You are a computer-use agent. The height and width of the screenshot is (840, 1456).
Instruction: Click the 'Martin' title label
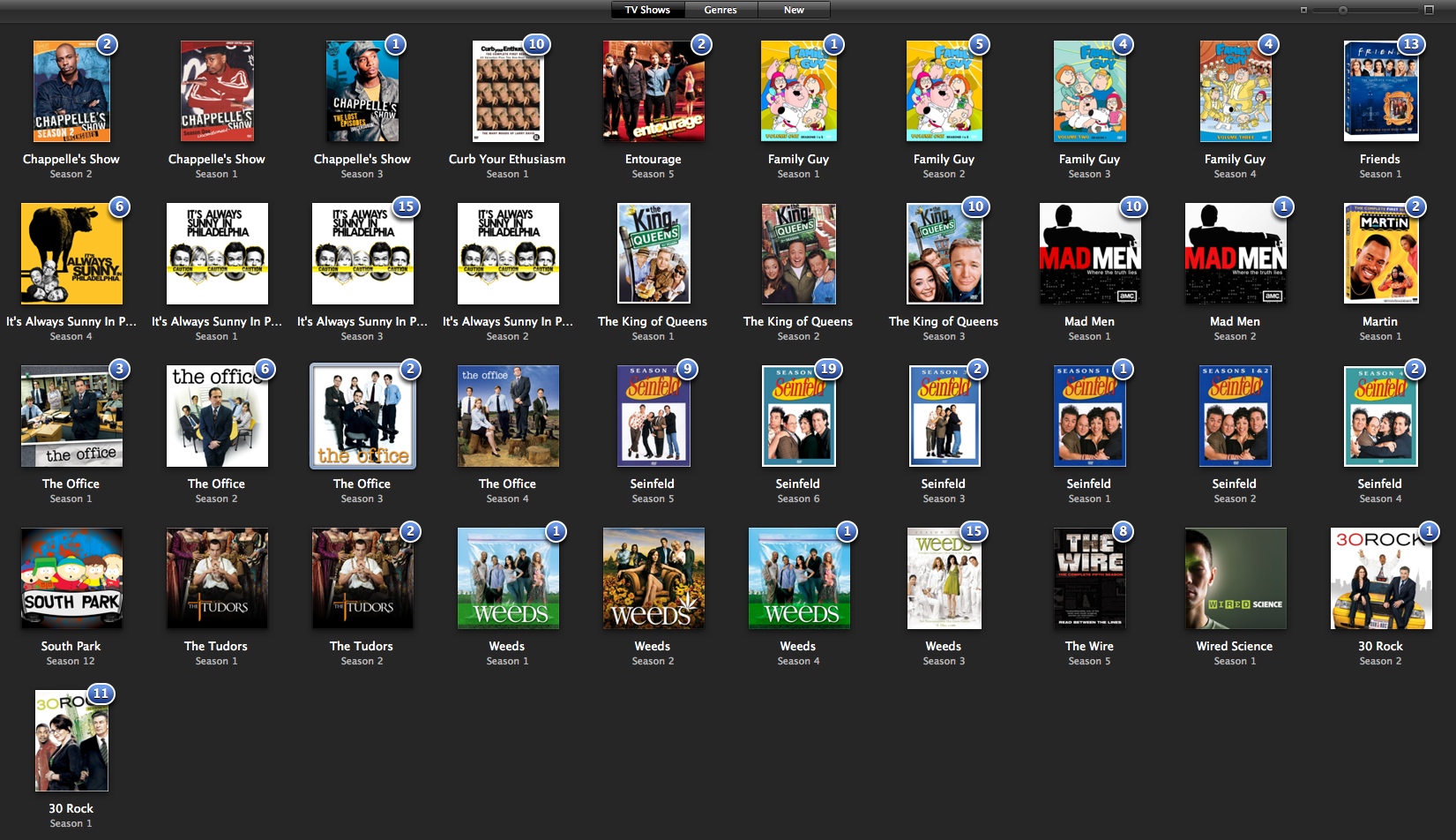click(x=1380, y=322)
